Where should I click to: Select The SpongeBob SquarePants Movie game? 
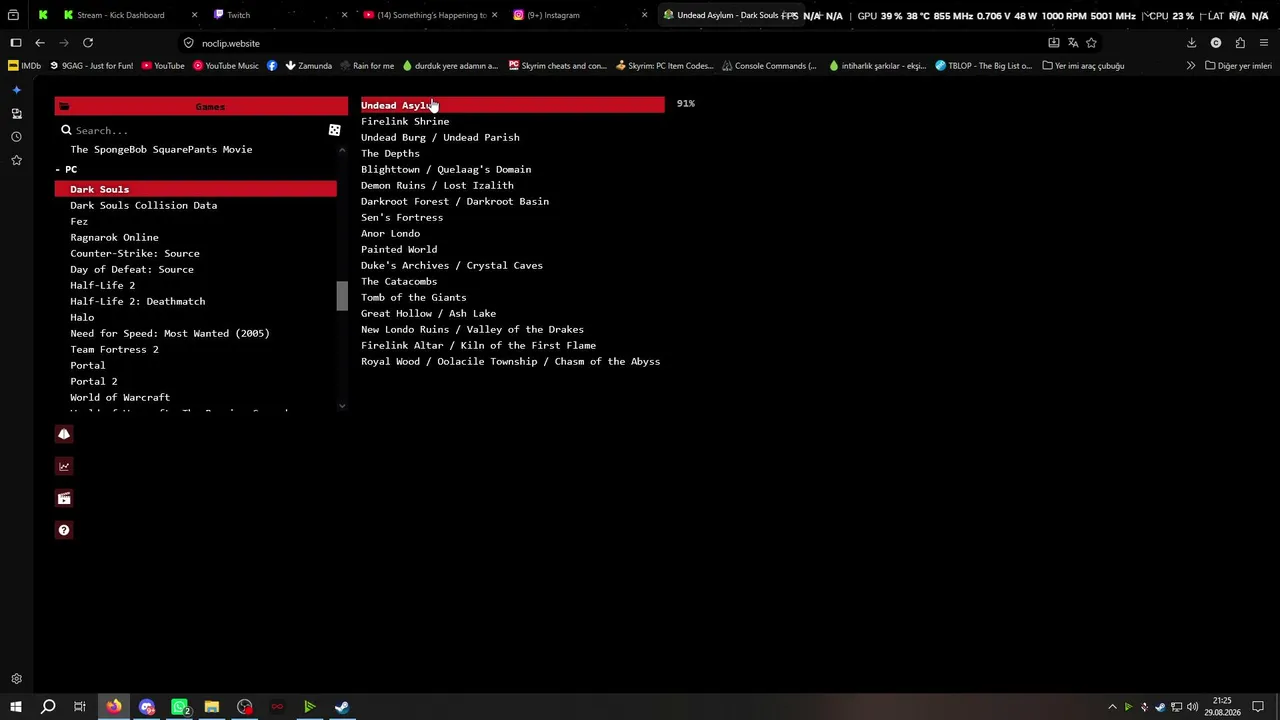tap(161, 149)
